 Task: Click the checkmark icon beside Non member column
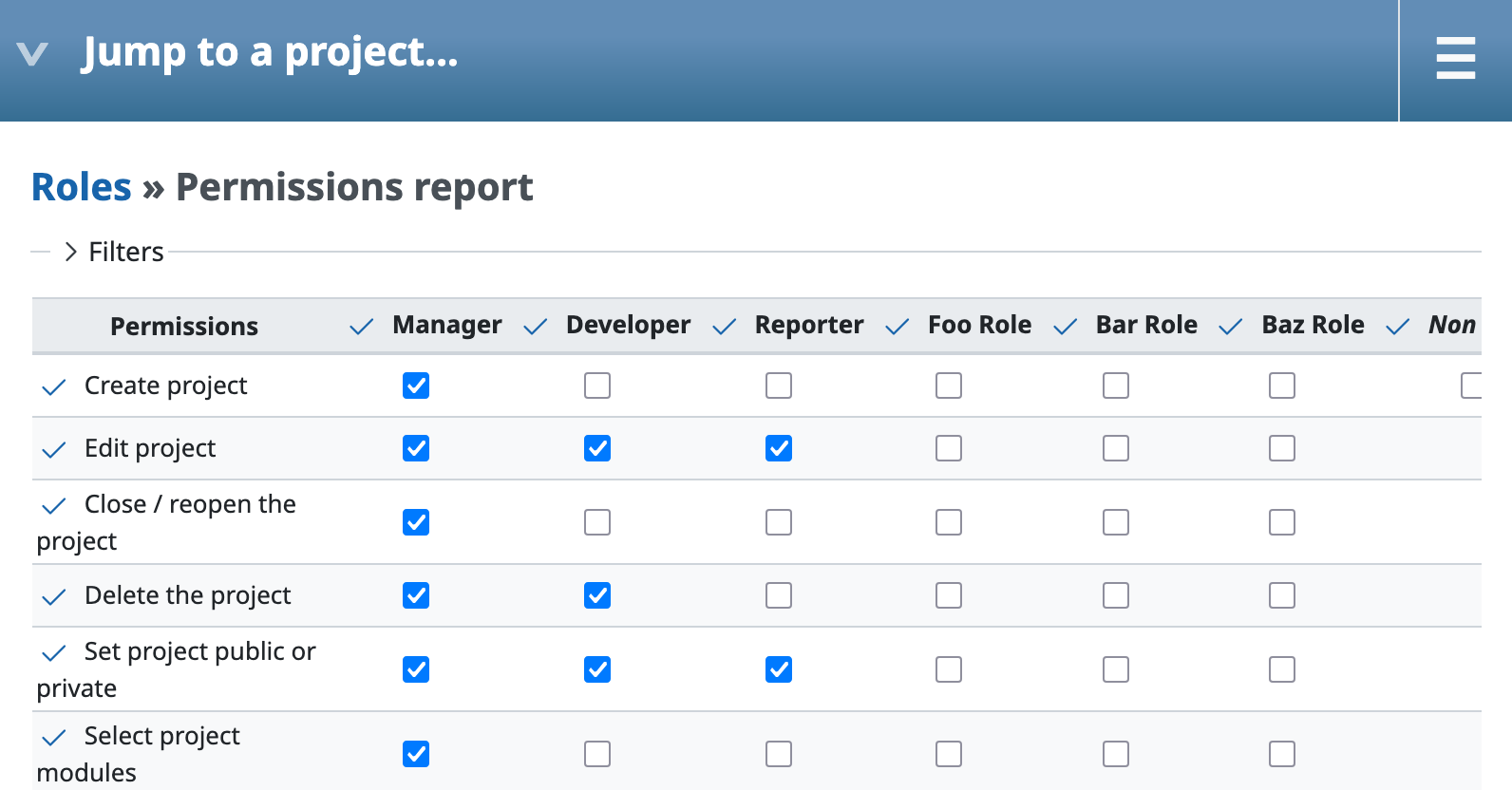click(x=1398, y=328)
